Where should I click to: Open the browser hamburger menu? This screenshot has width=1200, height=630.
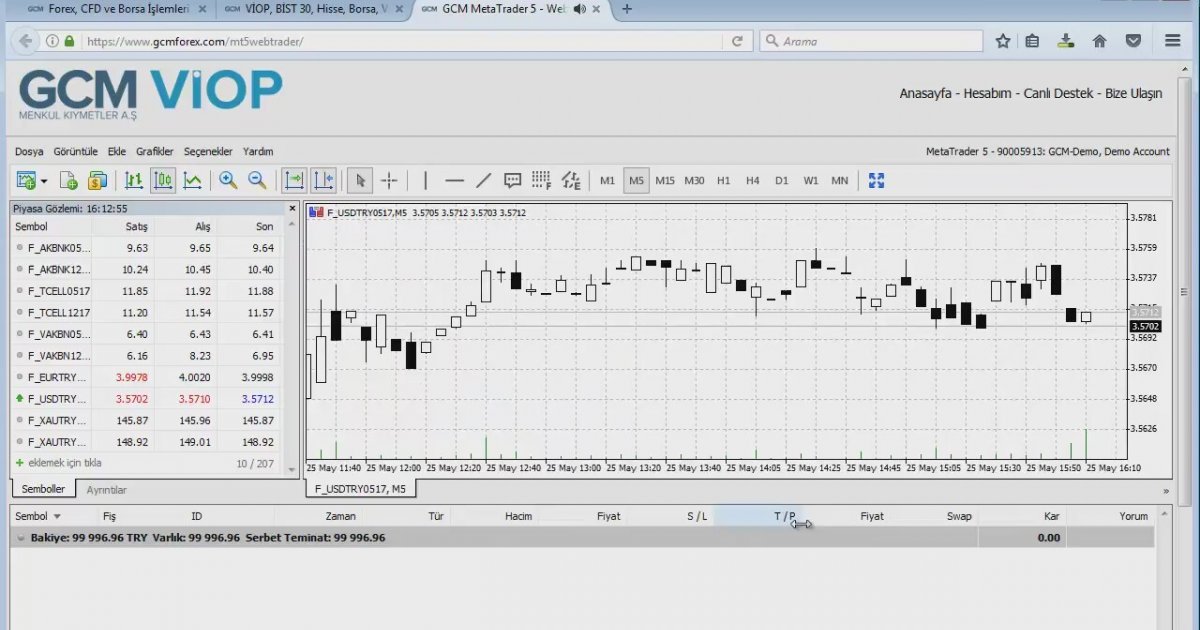1172,41
